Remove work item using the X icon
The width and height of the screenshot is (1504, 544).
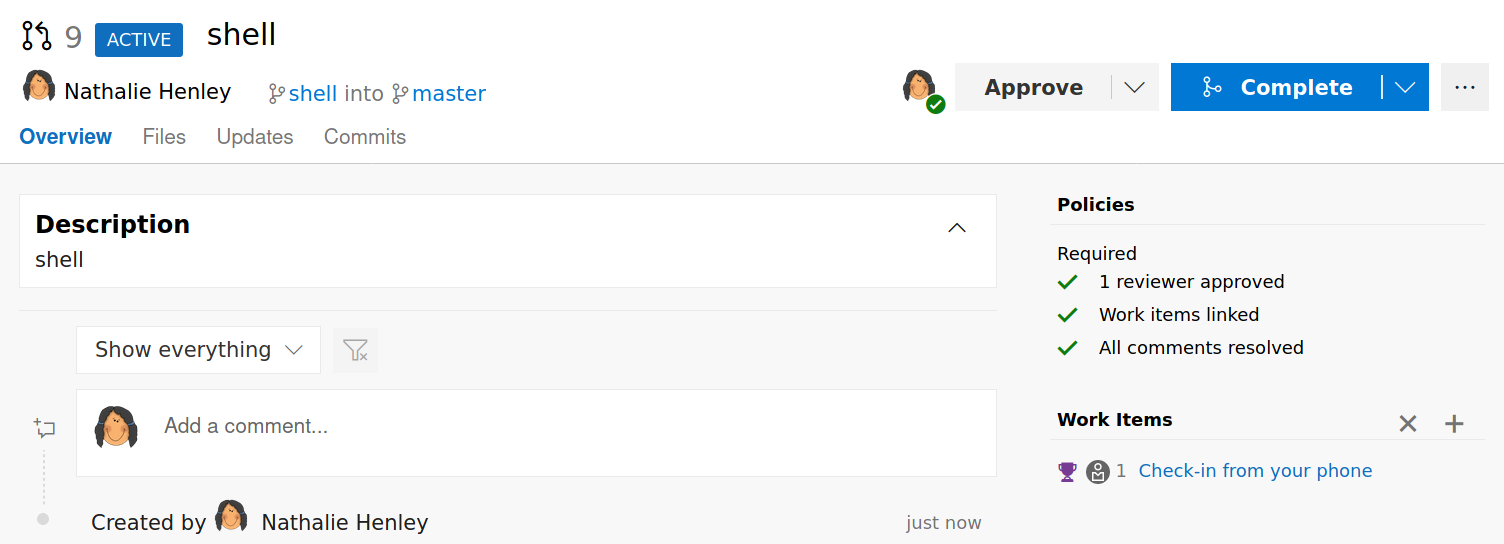click(x=1408, y=424)
